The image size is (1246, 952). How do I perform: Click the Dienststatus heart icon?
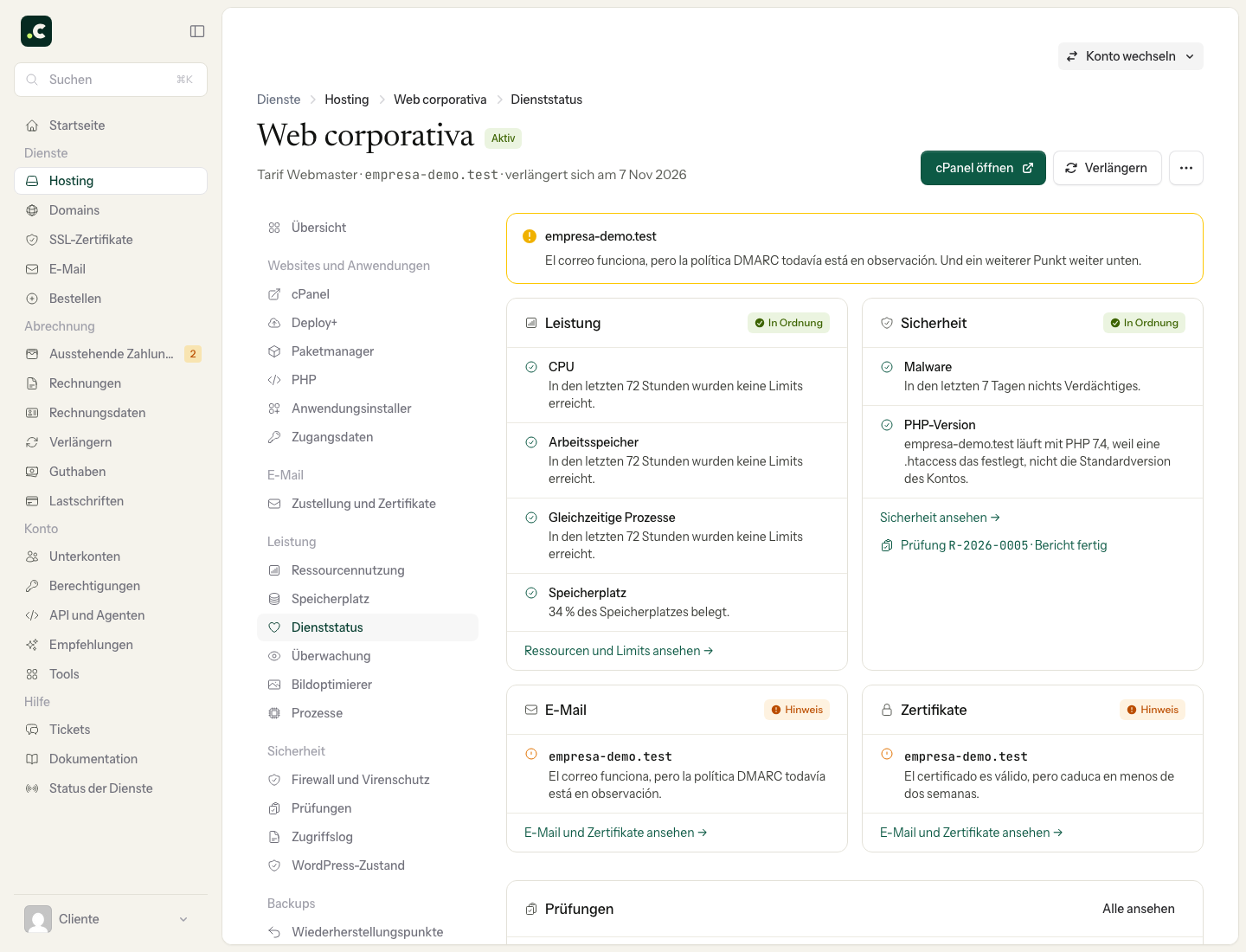(274, 627)
